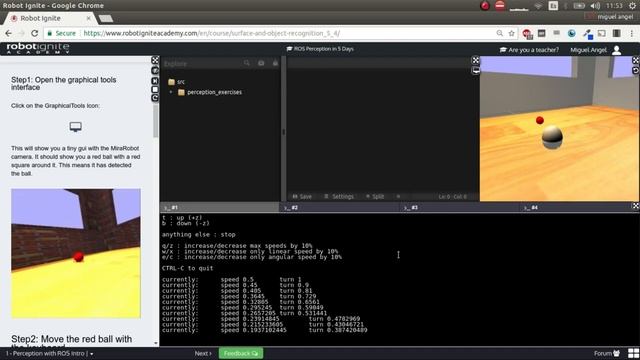
Task: Open the Forum link
Action: point(607,353)
